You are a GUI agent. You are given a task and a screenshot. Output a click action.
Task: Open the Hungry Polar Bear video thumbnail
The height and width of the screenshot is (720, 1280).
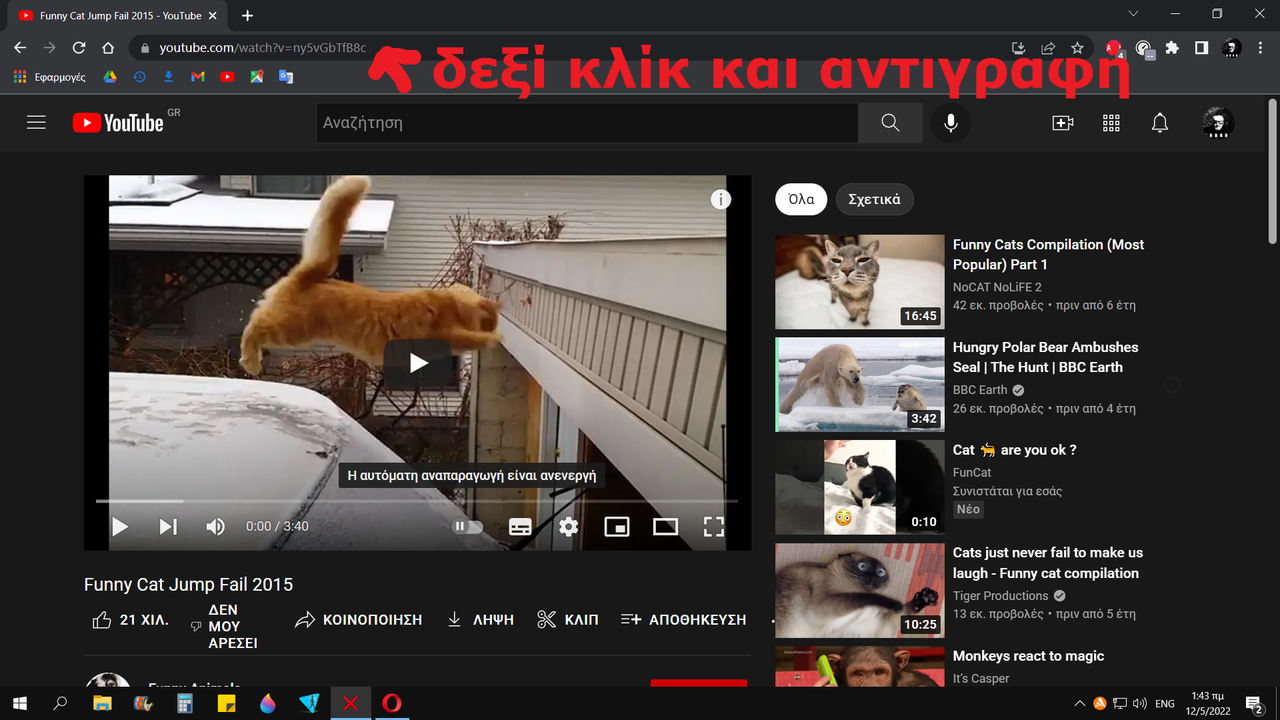tap(860, 385)
